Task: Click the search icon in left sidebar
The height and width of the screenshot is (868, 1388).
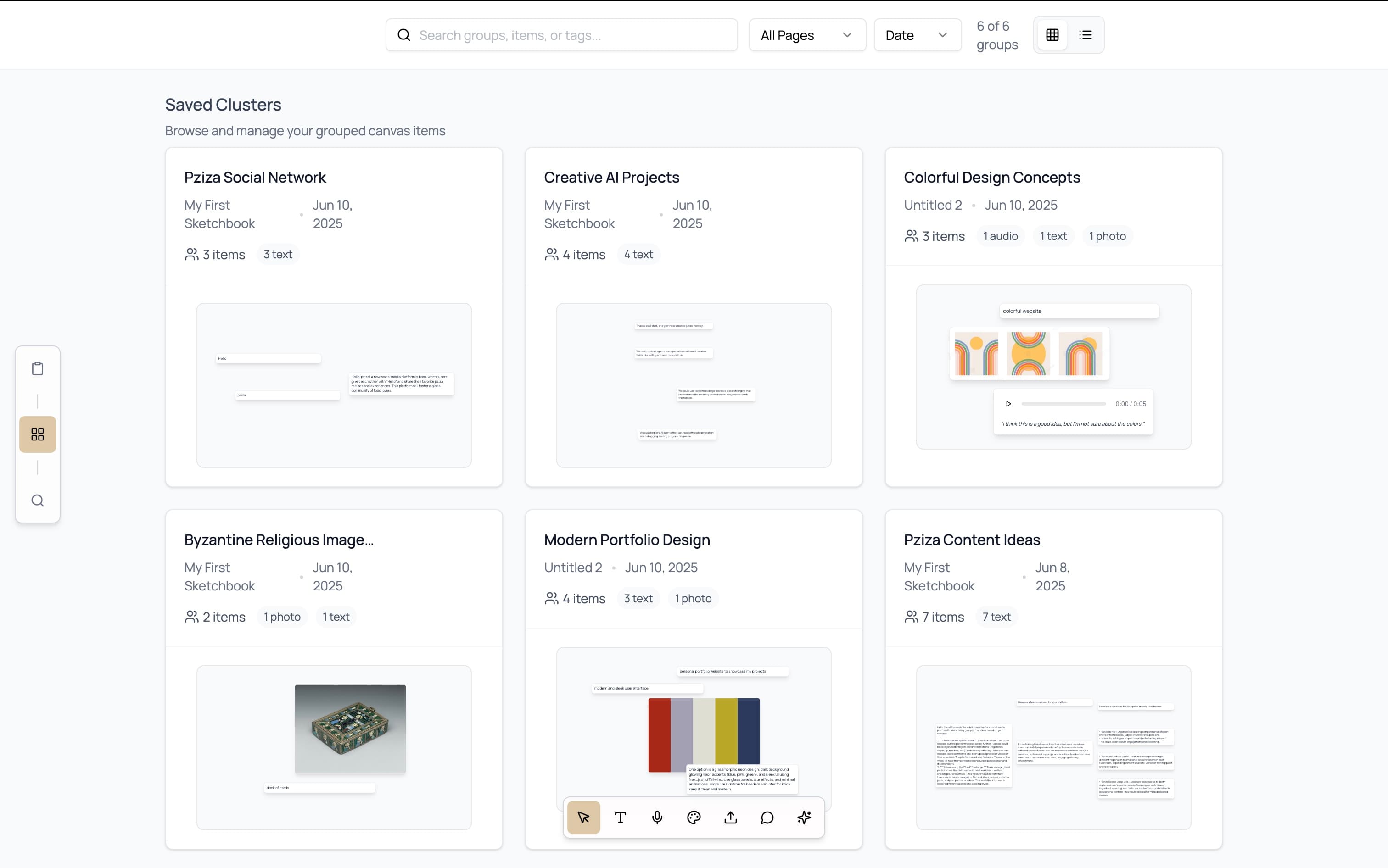Action: click(37, 501)
